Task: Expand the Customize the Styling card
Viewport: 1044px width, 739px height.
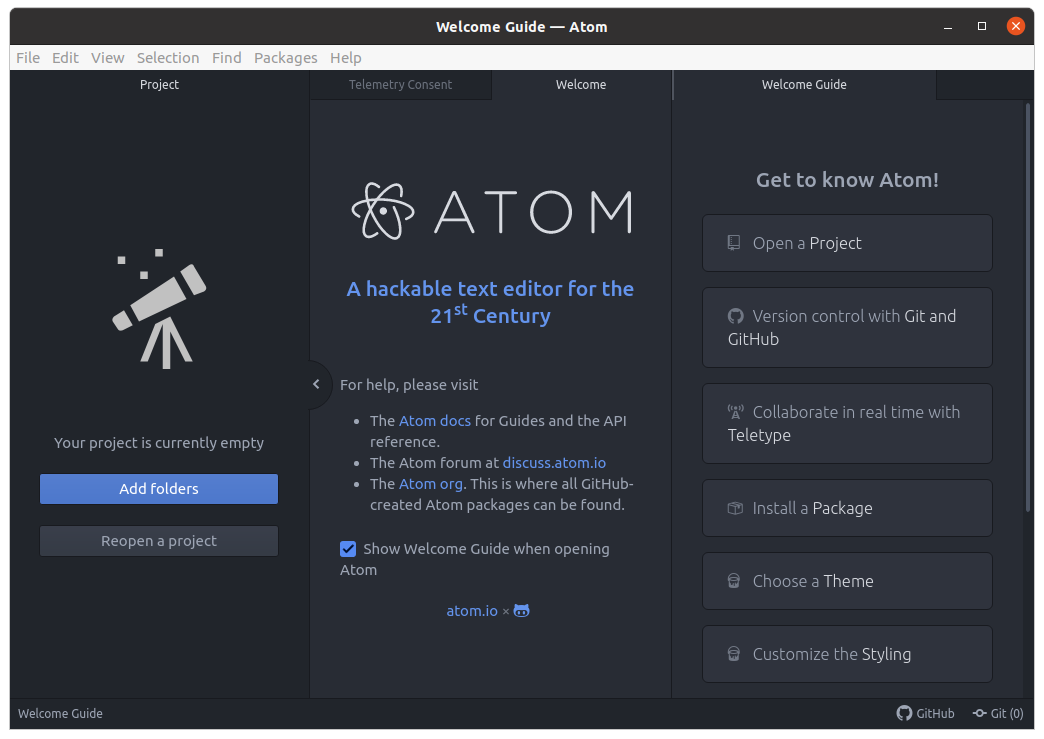Action: click(x=847, y=654)
